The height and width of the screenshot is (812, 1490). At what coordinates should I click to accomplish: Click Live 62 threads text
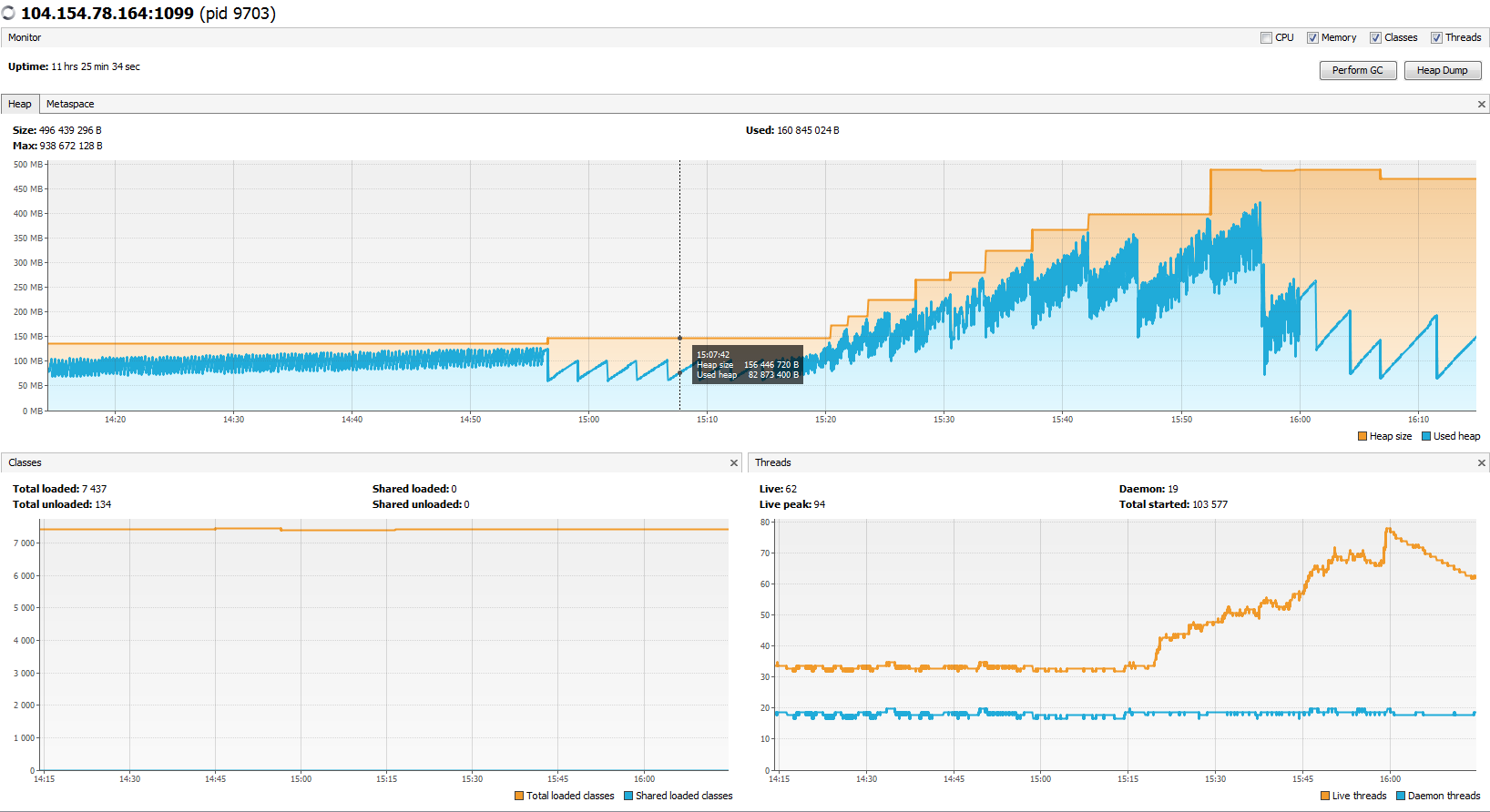tap(778, 489)
